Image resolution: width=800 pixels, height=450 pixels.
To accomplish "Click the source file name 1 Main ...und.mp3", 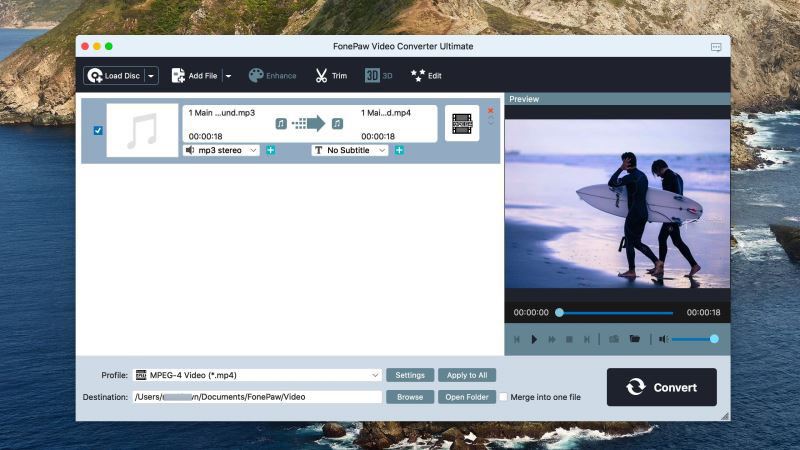I will (222, 113).
